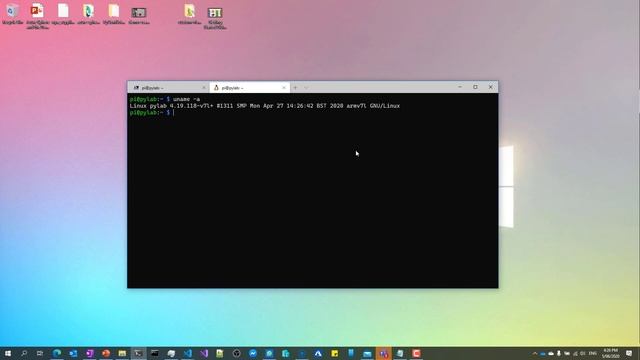Minimize the terminal window
Screen dimensions: 640x360
coord(460,87)
